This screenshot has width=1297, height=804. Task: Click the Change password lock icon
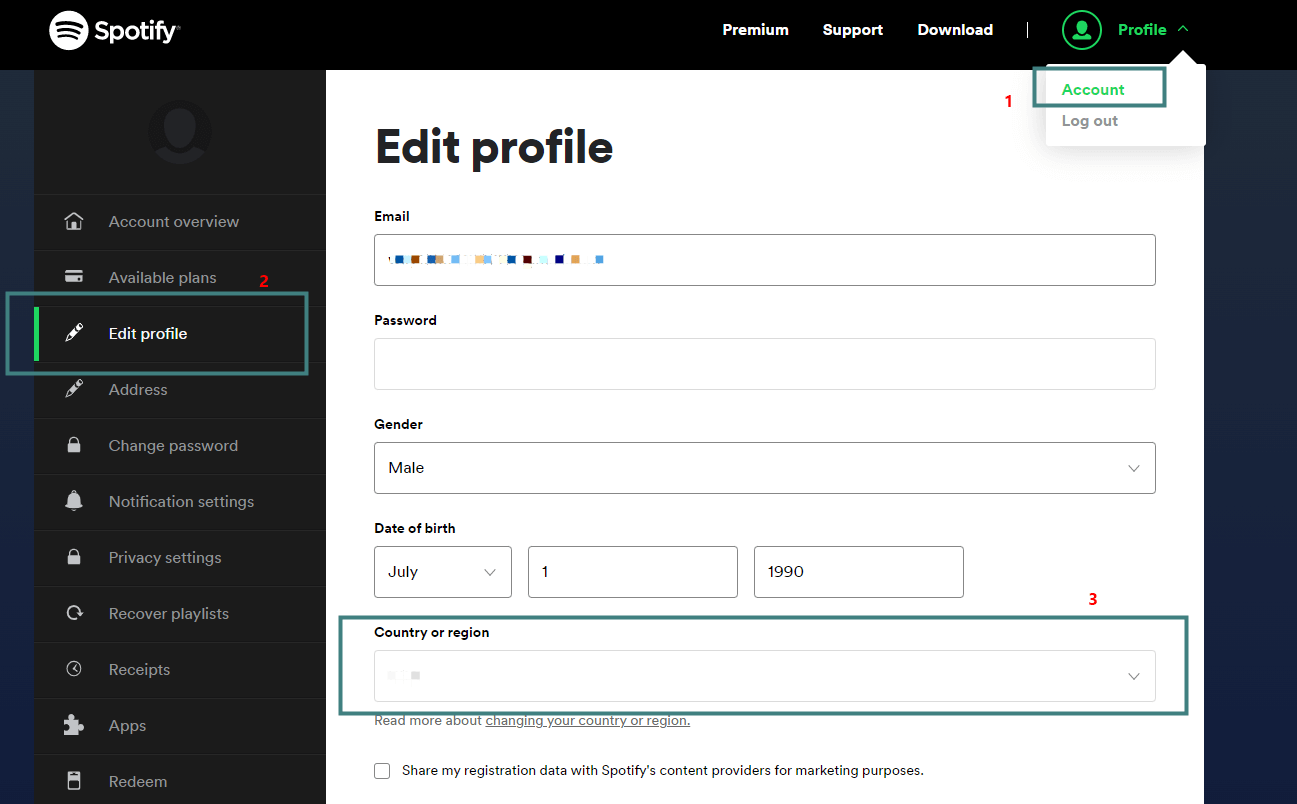coord(74,445)
